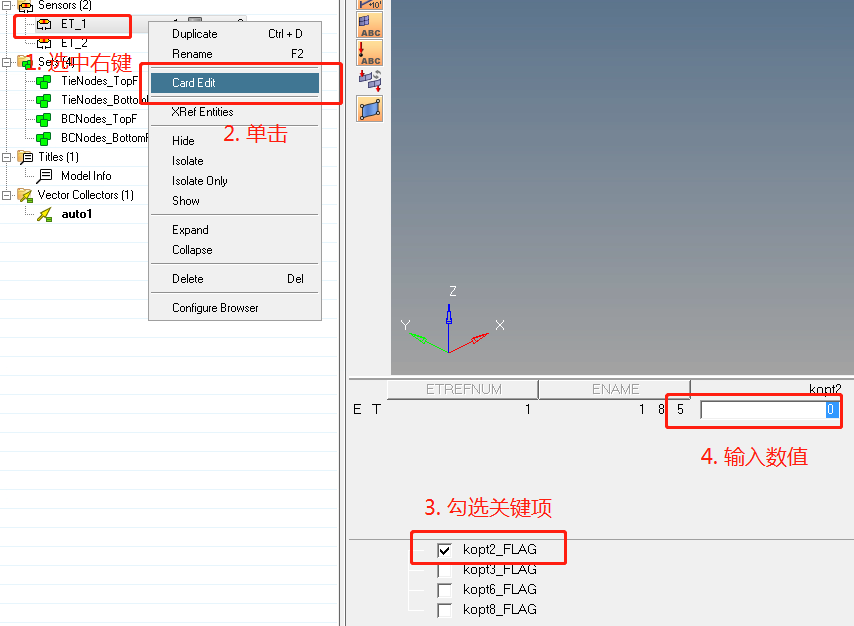Choose Show in the context menu
The height and width of the screenshot is (626, 854).
(235, 200)
